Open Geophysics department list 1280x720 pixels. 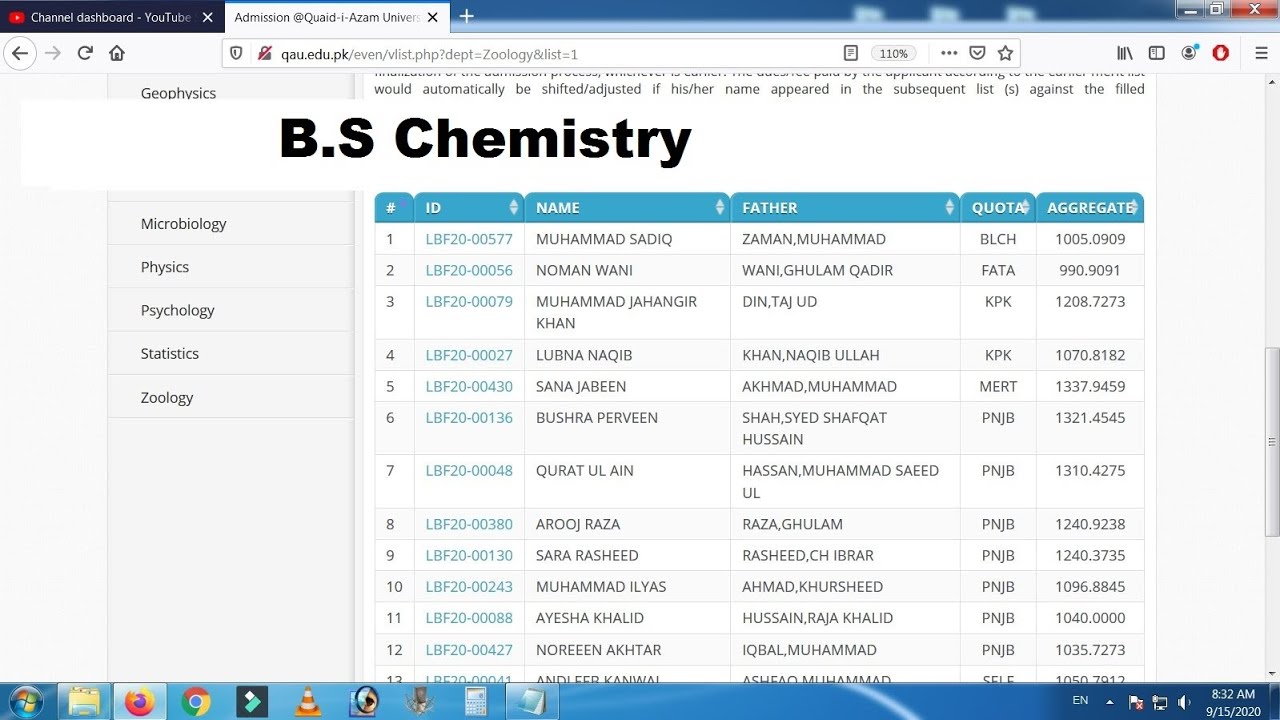coord(178,93)
